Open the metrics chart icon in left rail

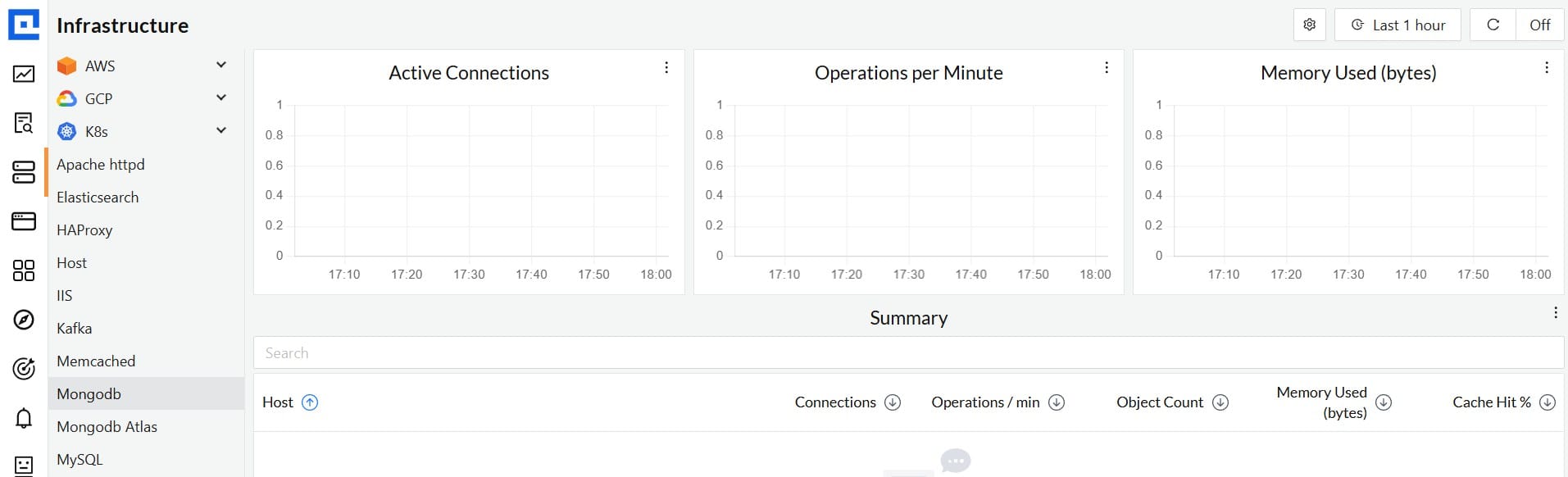point(24,74)
